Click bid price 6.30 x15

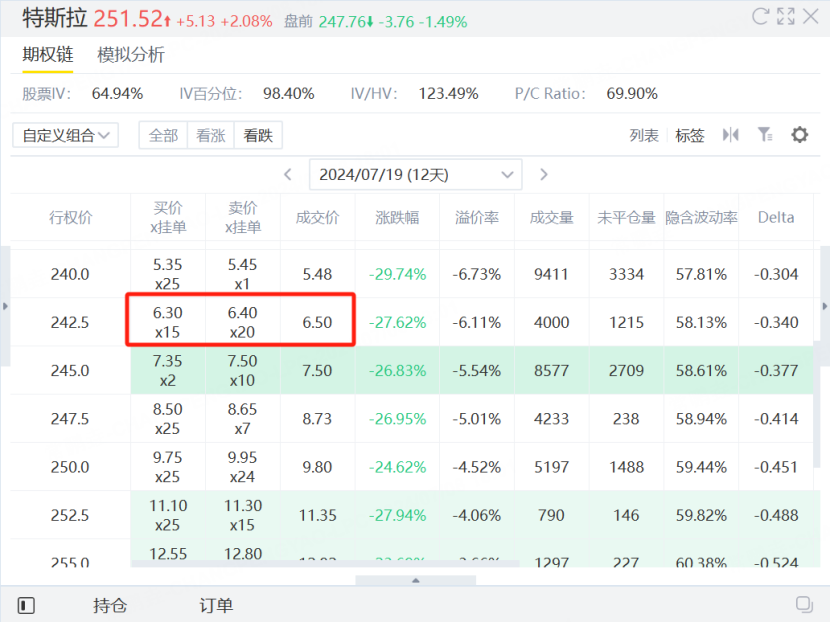(168, 322)
